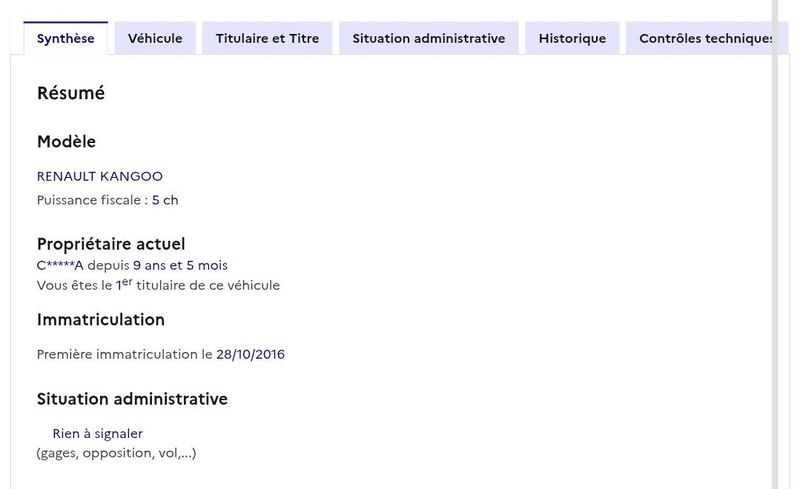Click the Situation administrative section heading

[132, 399]
